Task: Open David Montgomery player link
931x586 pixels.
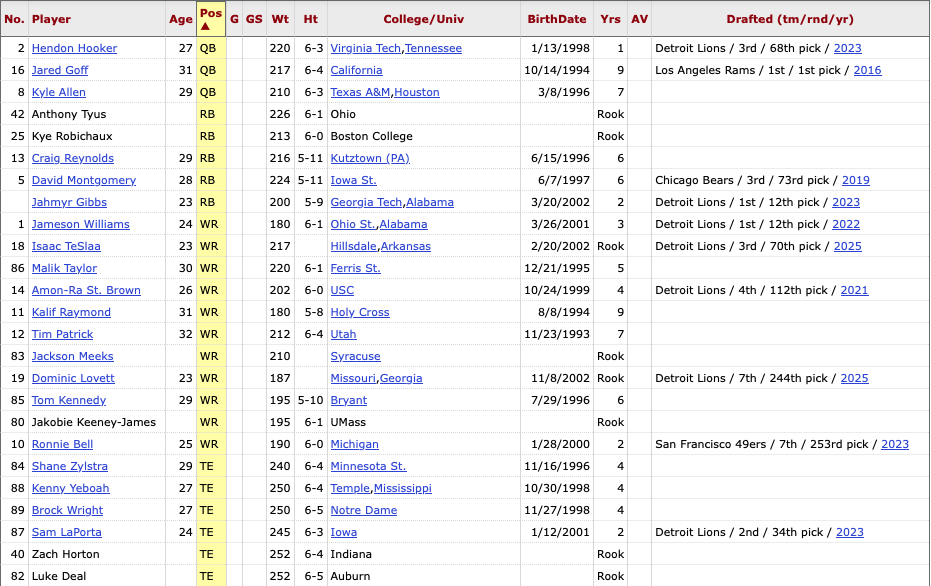Action: click(x=84, y=180)
